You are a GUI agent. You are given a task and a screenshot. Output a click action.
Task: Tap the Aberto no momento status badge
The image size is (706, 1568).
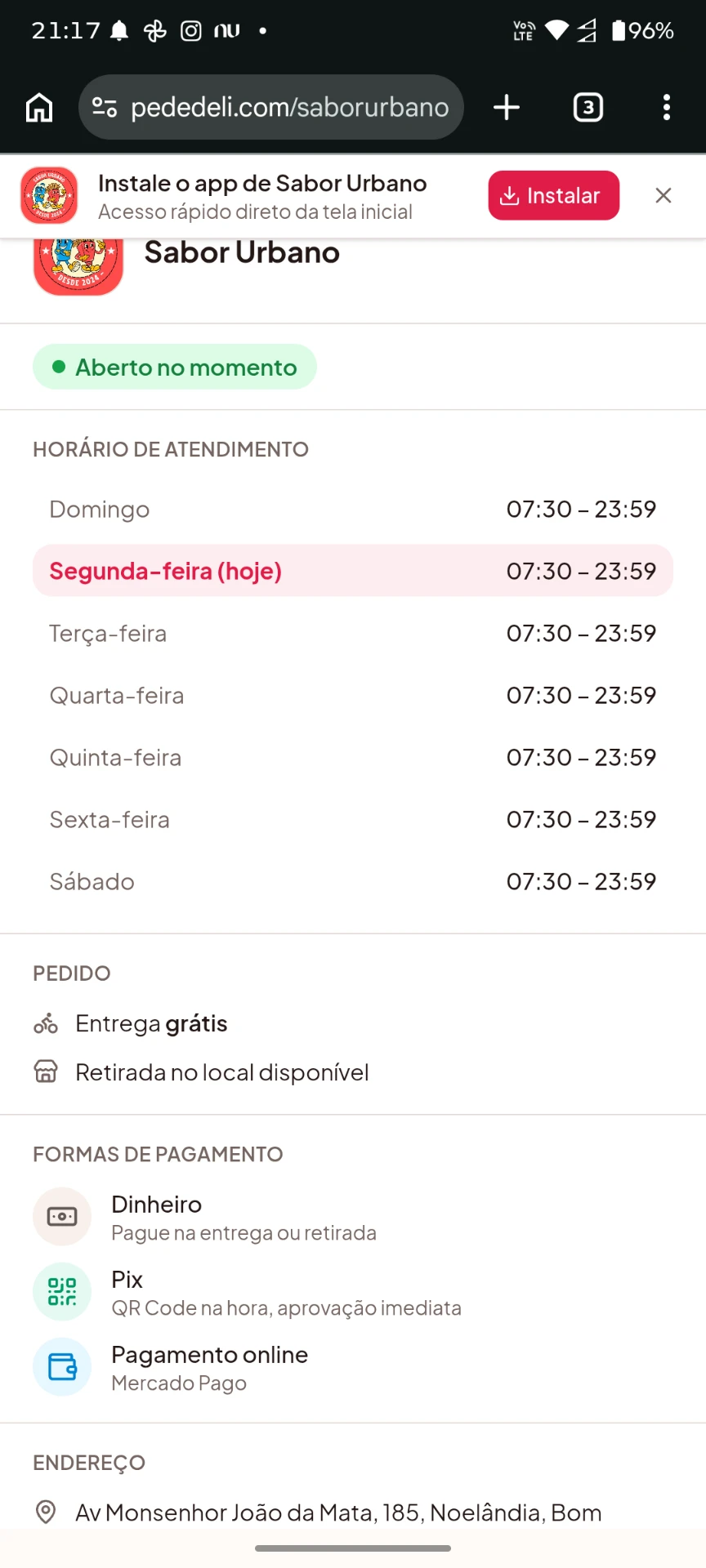[175, 367]
